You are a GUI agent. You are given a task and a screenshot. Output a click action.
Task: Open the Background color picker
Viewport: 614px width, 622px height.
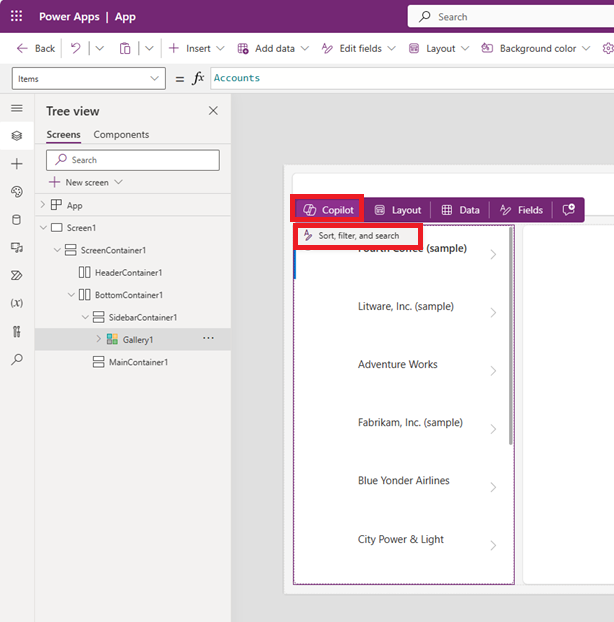coord(537,48)
